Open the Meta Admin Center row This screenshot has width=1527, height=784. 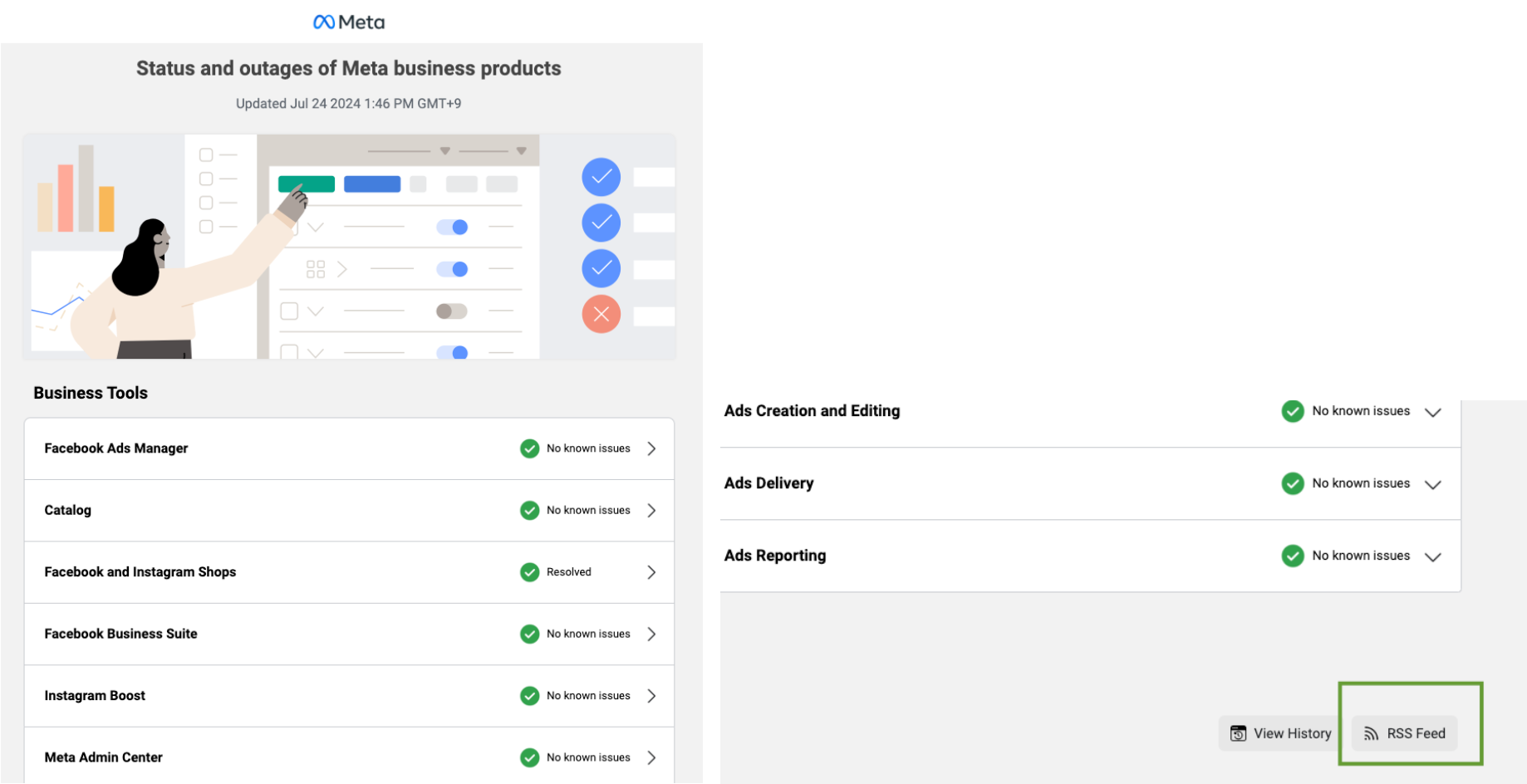(349, 756)
